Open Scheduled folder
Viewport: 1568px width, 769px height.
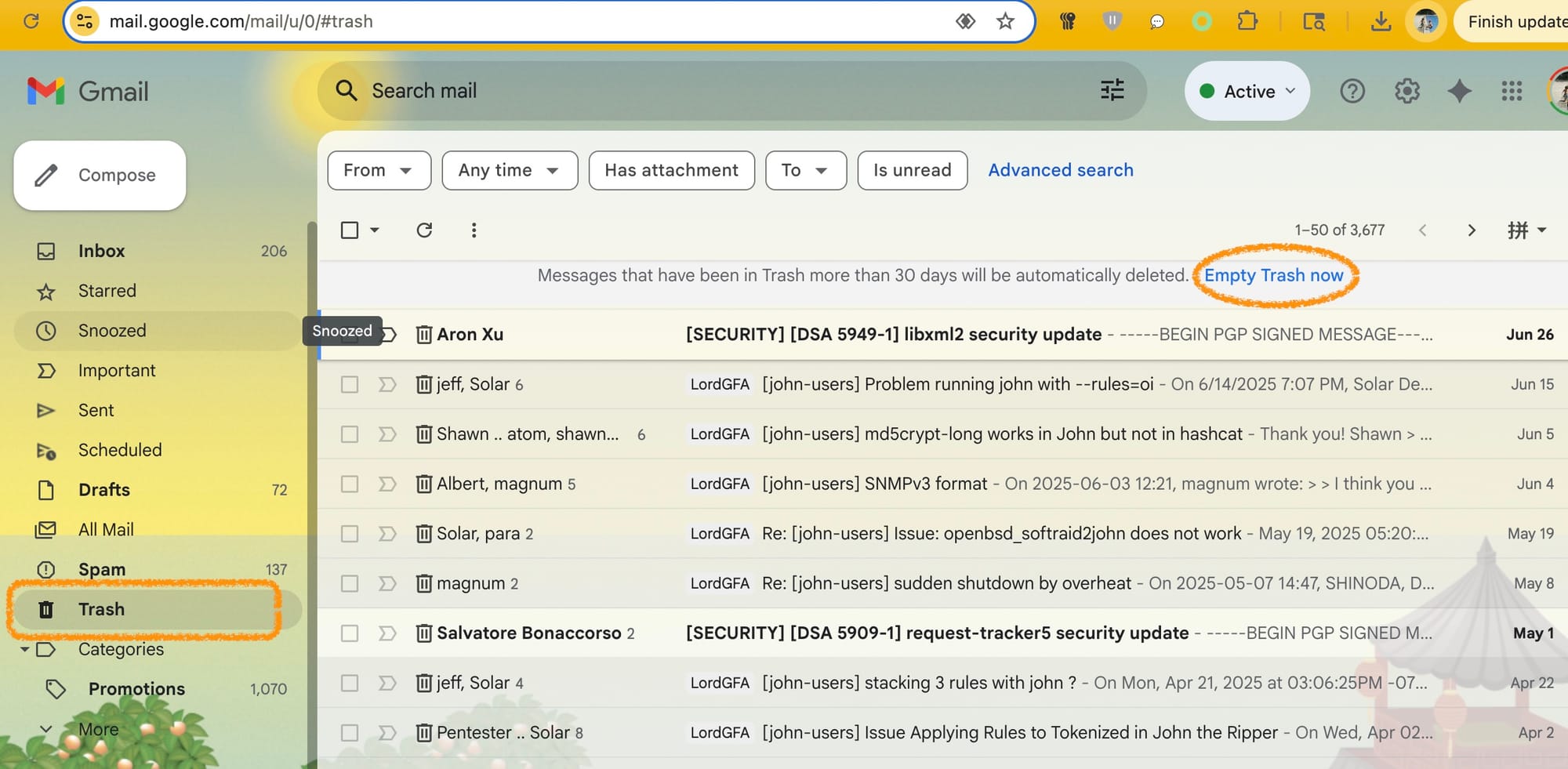pyautogui.click(x=157, y=450)
